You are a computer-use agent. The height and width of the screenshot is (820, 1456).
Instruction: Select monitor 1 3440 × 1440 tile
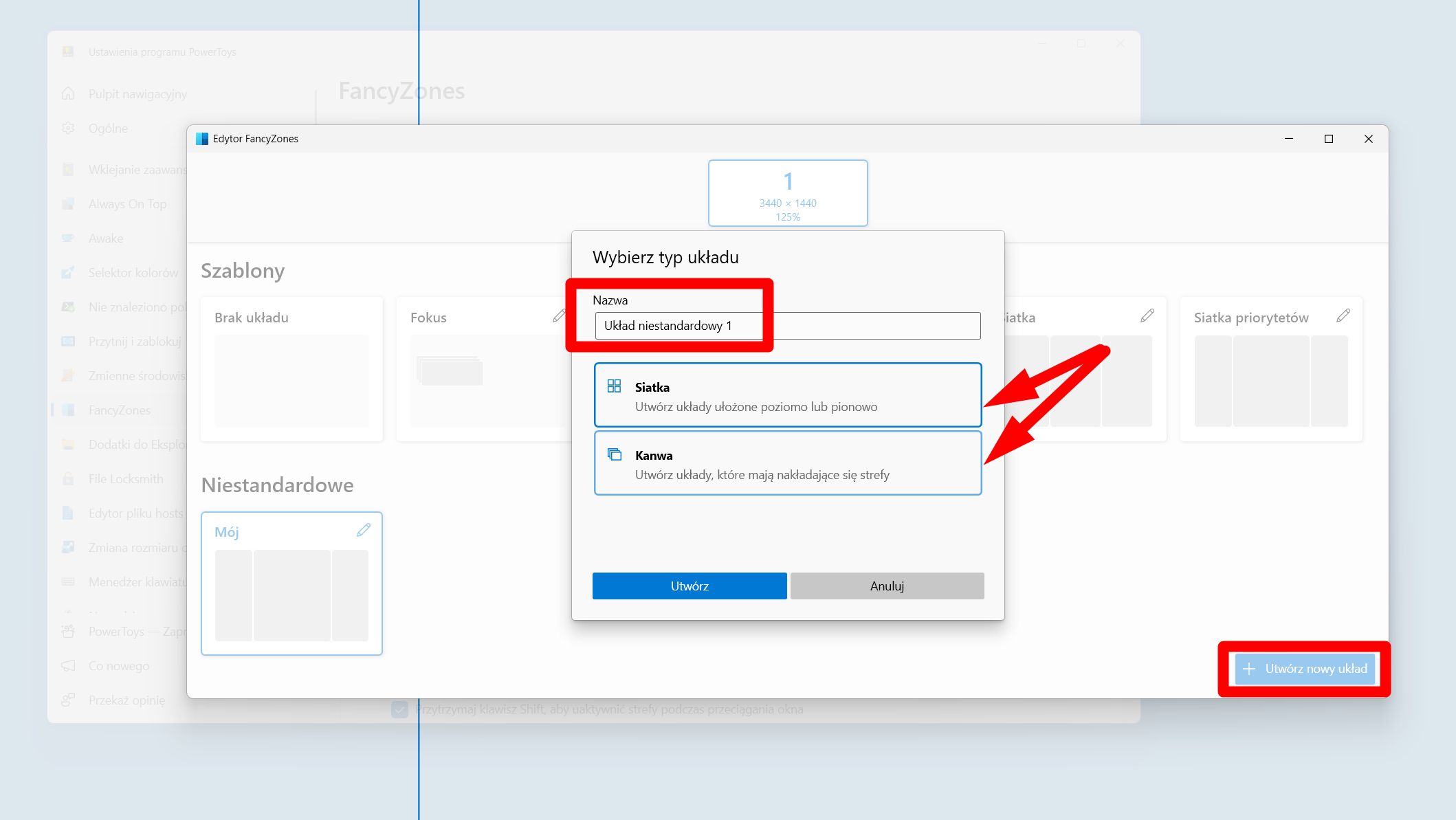(x=788, y=193)
